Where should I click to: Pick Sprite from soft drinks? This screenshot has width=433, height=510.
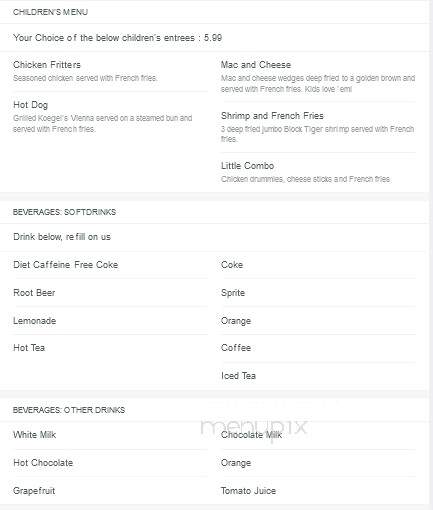tap(233, 293)
